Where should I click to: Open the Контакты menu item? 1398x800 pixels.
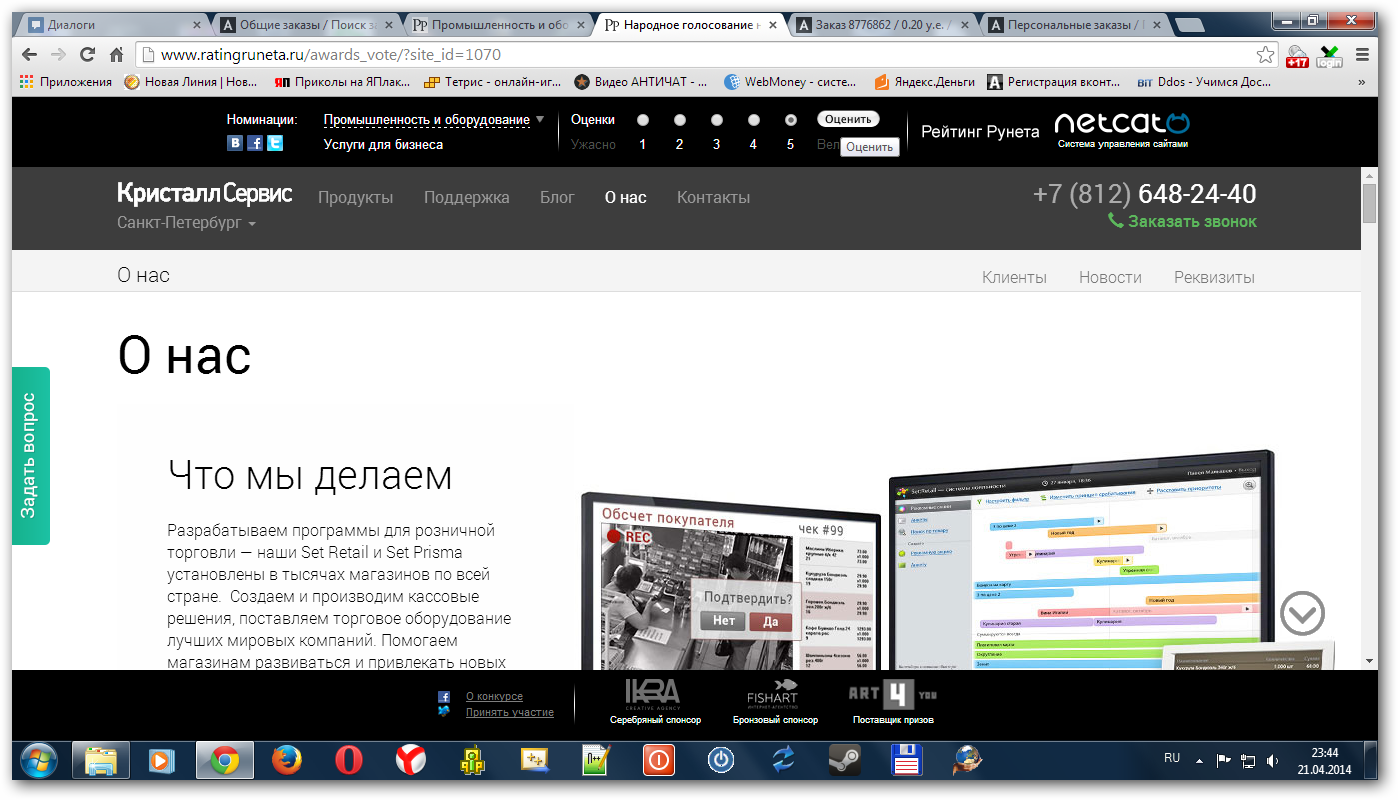tap(714, 197)
